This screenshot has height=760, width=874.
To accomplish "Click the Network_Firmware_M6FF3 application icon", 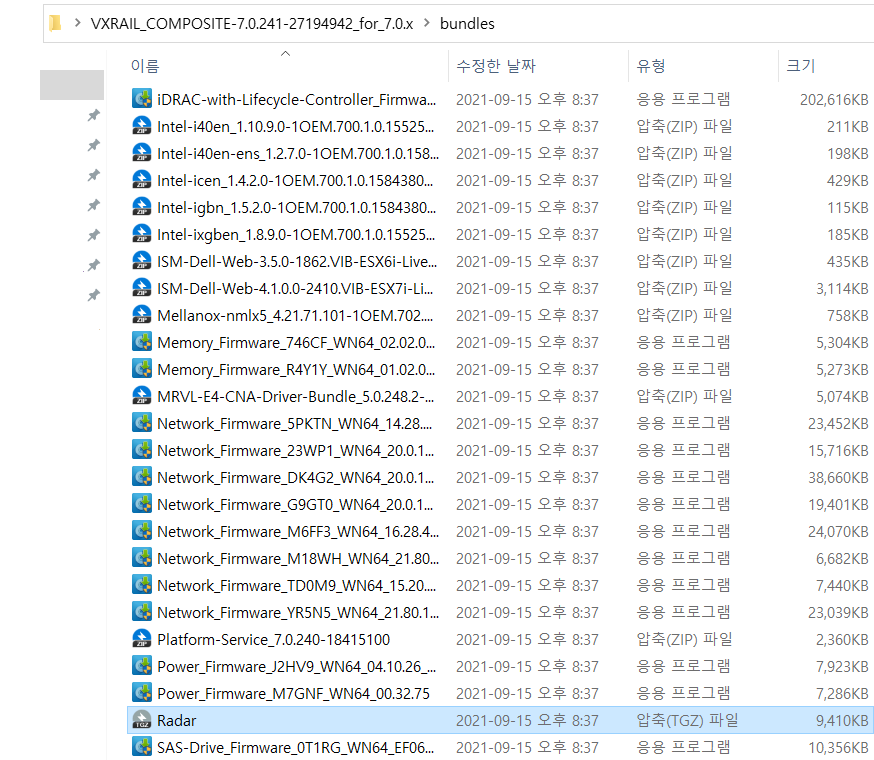I will pos(142,531).
